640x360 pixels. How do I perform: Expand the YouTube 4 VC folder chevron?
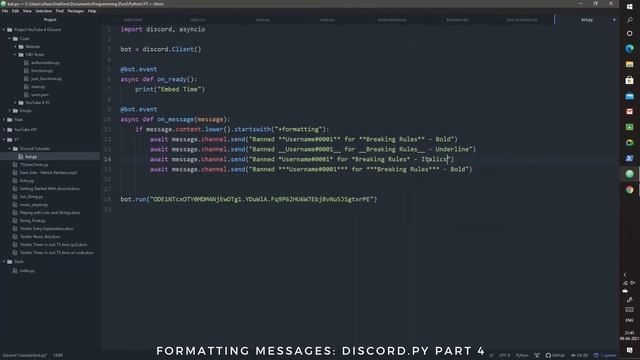[16, 103]
